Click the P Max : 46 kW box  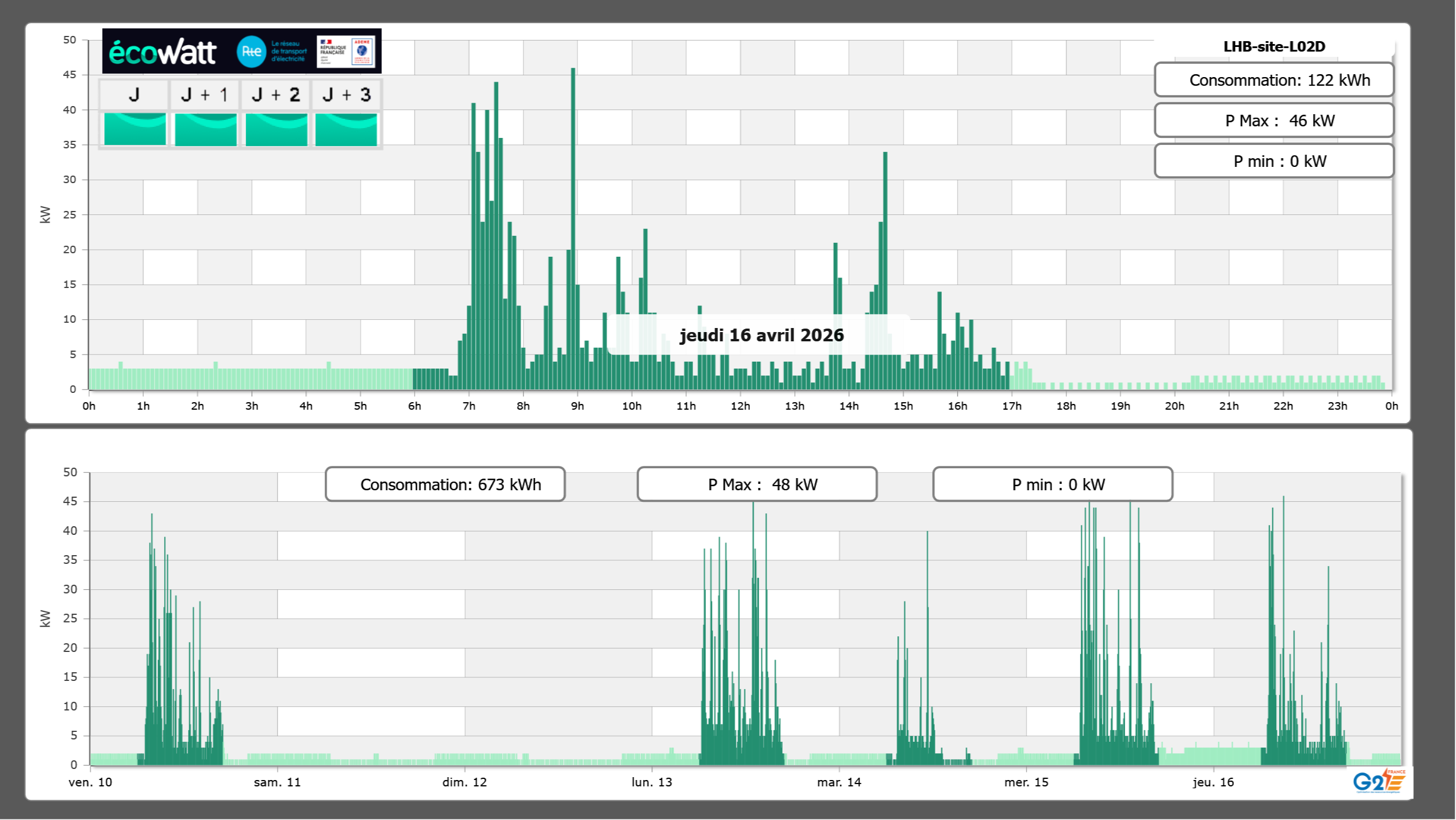click(1274, 121)
